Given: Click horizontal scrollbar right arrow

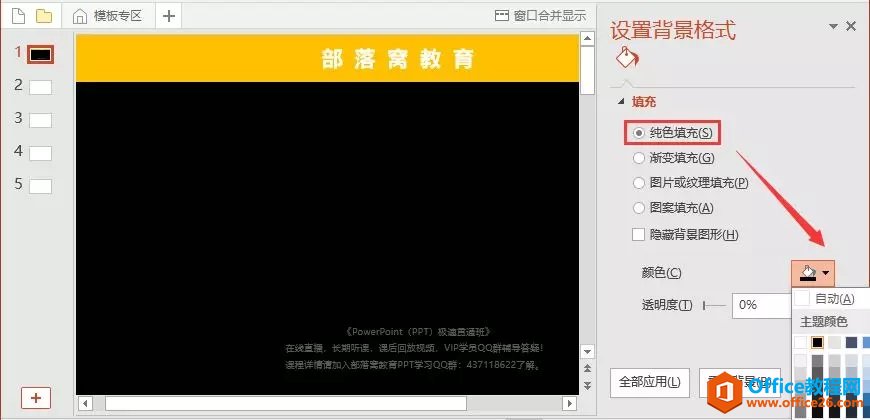Looking at the screenshot, I should click(x=569, y=403).
